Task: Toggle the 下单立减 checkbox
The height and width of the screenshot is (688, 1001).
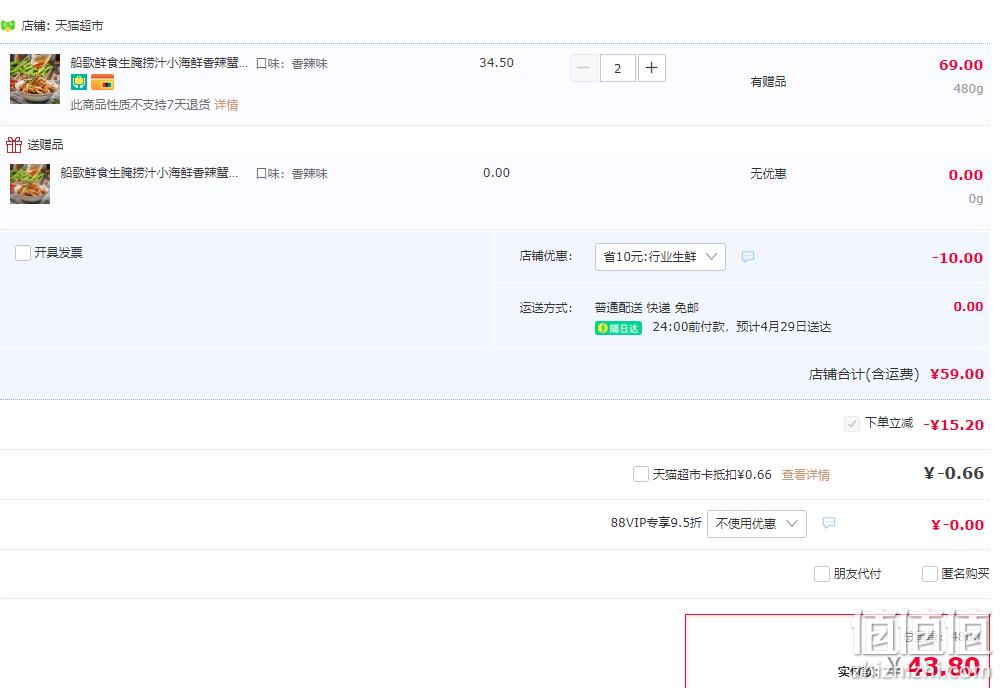Action: coord(852,424)
